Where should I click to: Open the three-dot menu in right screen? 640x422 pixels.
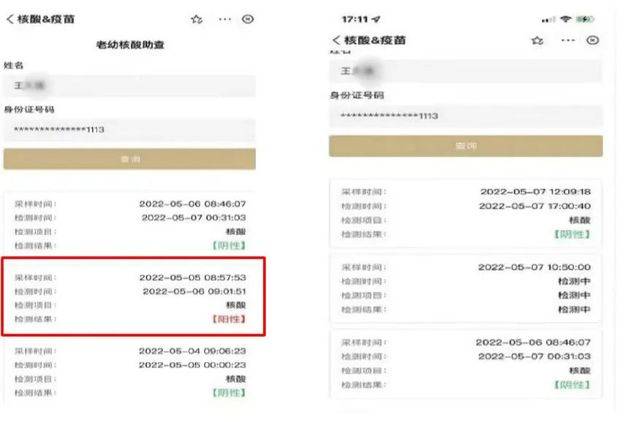click(x=568, y=40)
